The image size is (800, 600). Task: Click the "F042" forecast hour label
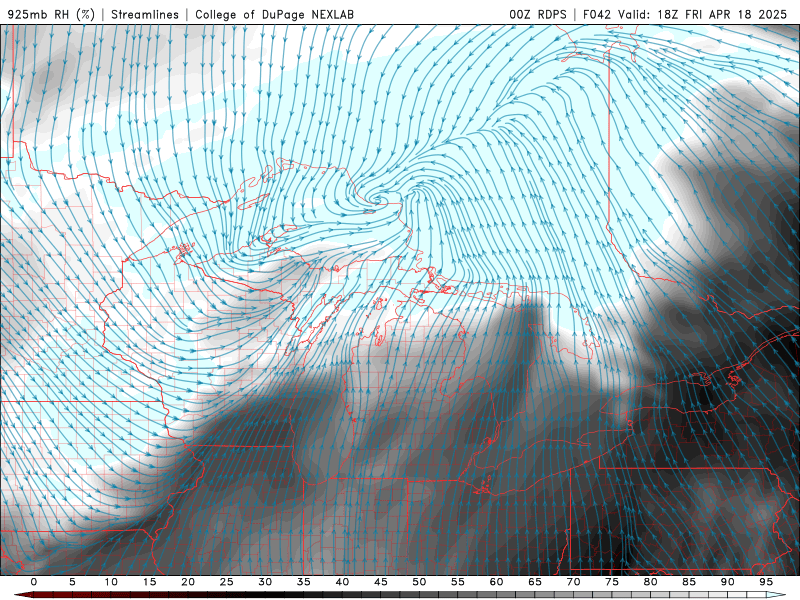(x=597, y=14)
